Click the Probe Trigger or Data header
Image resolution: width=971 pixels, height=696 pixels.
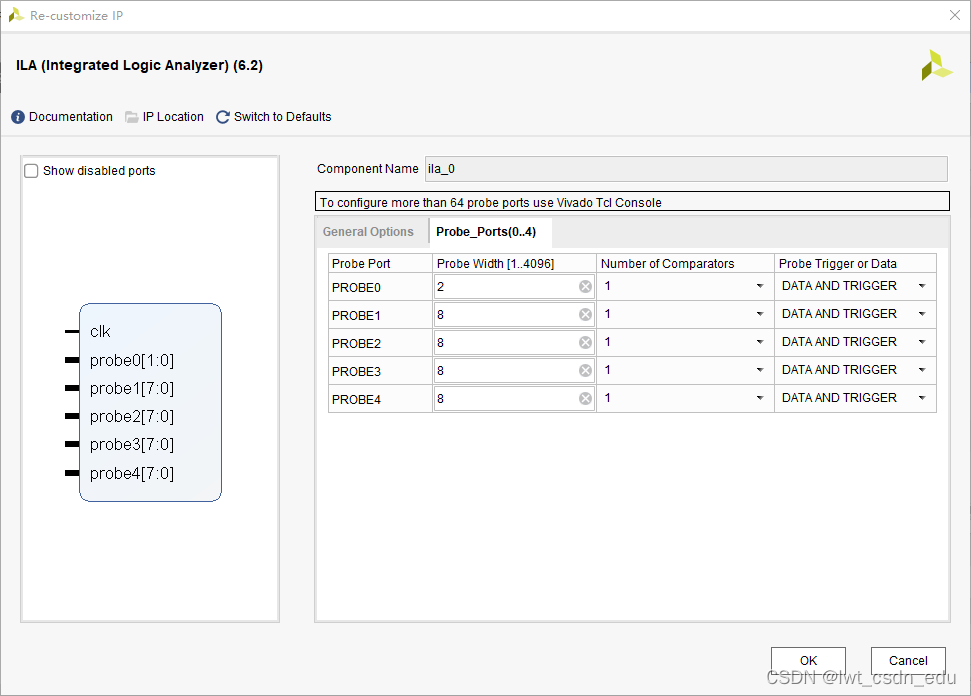(855, 263)
